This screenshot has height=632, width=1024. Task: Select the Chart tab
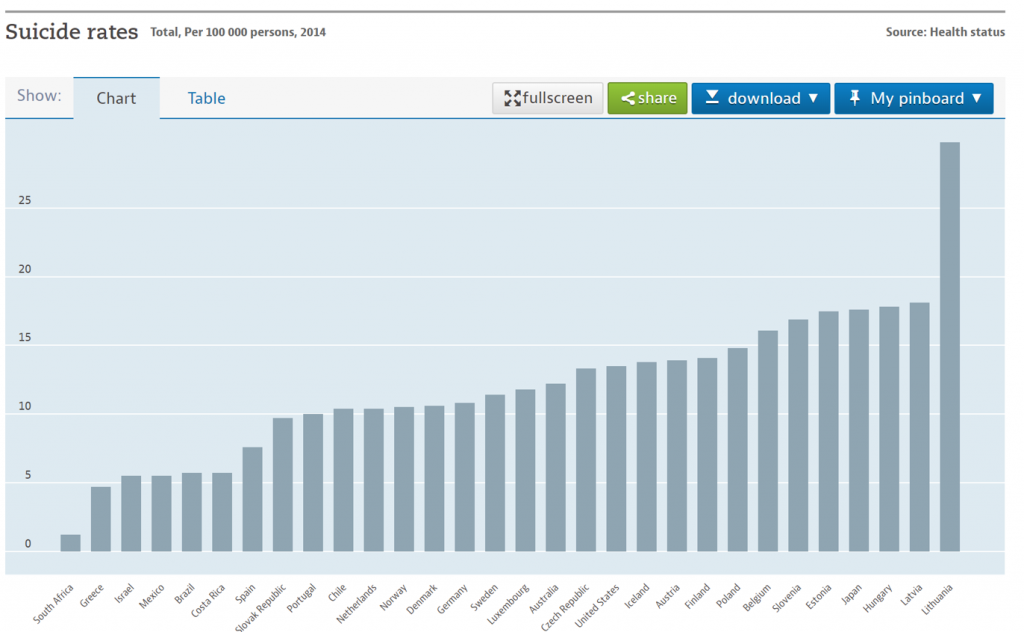pos(116,98)
